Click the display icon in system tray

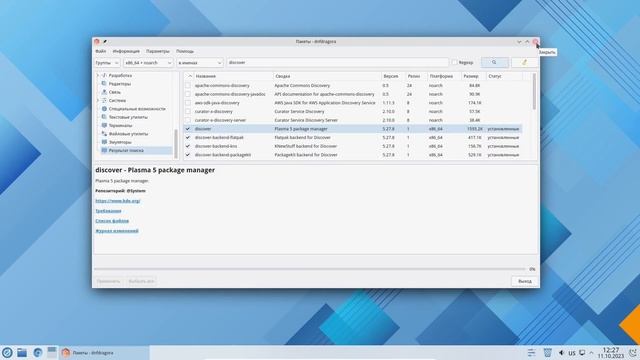click(x=582, y=353)
